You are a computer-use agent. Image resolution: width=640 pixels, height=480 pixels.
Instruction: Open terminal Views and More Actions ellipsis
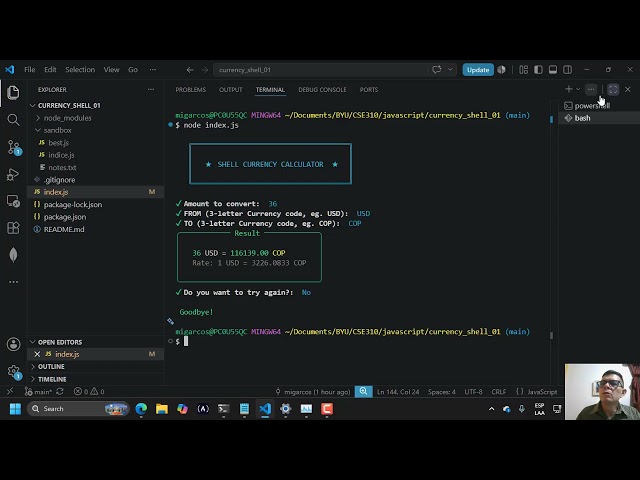point(591,89)
